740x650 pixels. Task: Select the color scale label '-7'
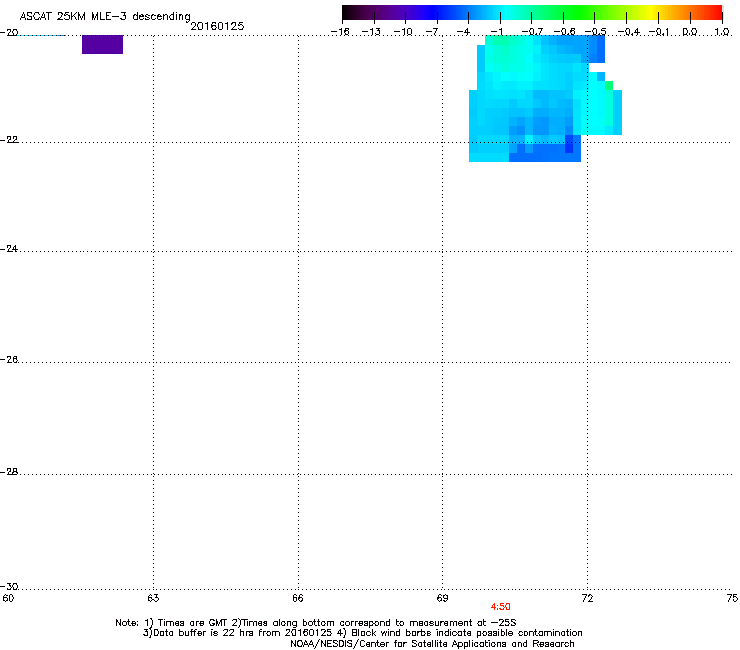coord(432,32)
